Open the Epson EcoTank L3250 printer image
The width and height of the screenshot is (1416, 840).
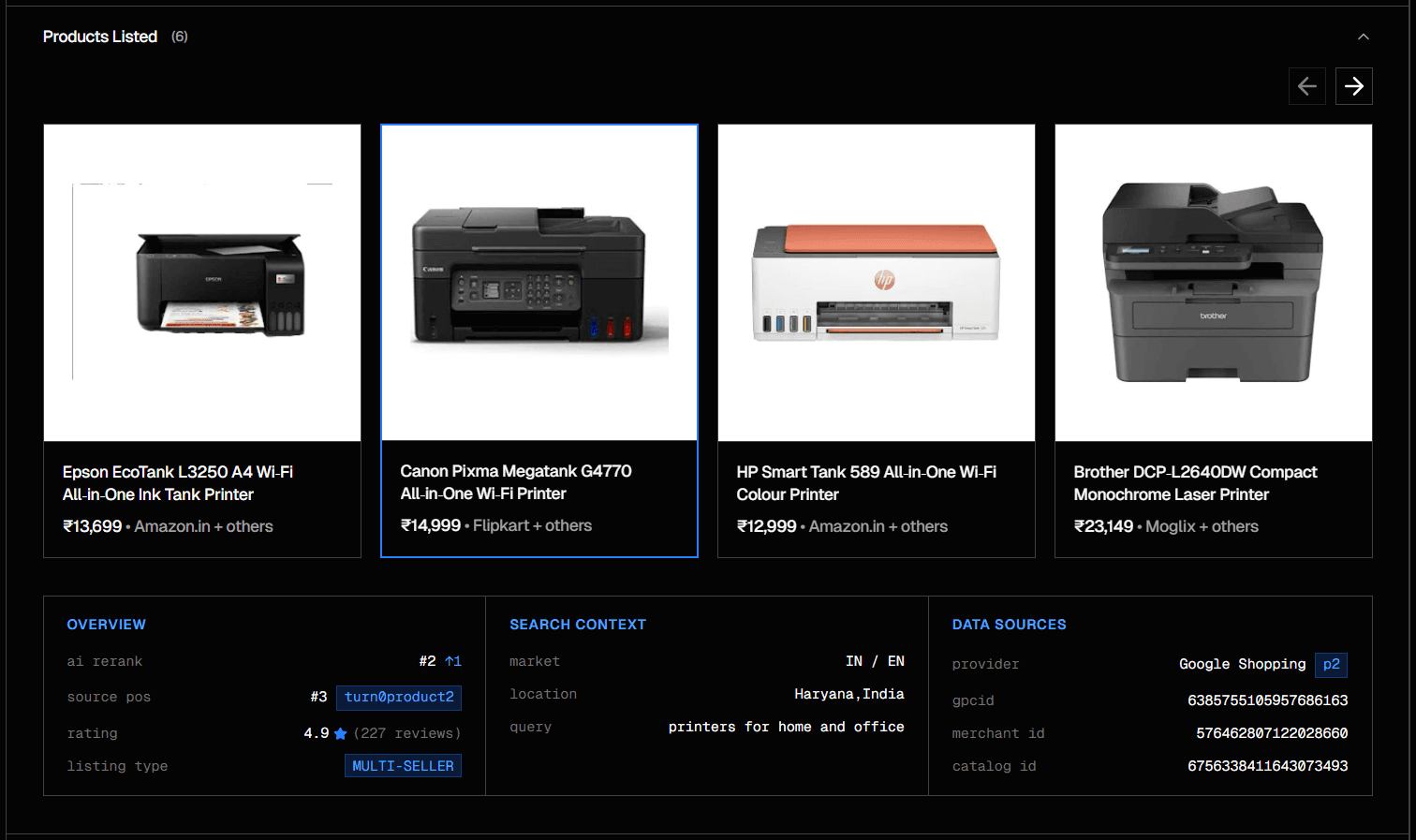click(x=202, y=283)
